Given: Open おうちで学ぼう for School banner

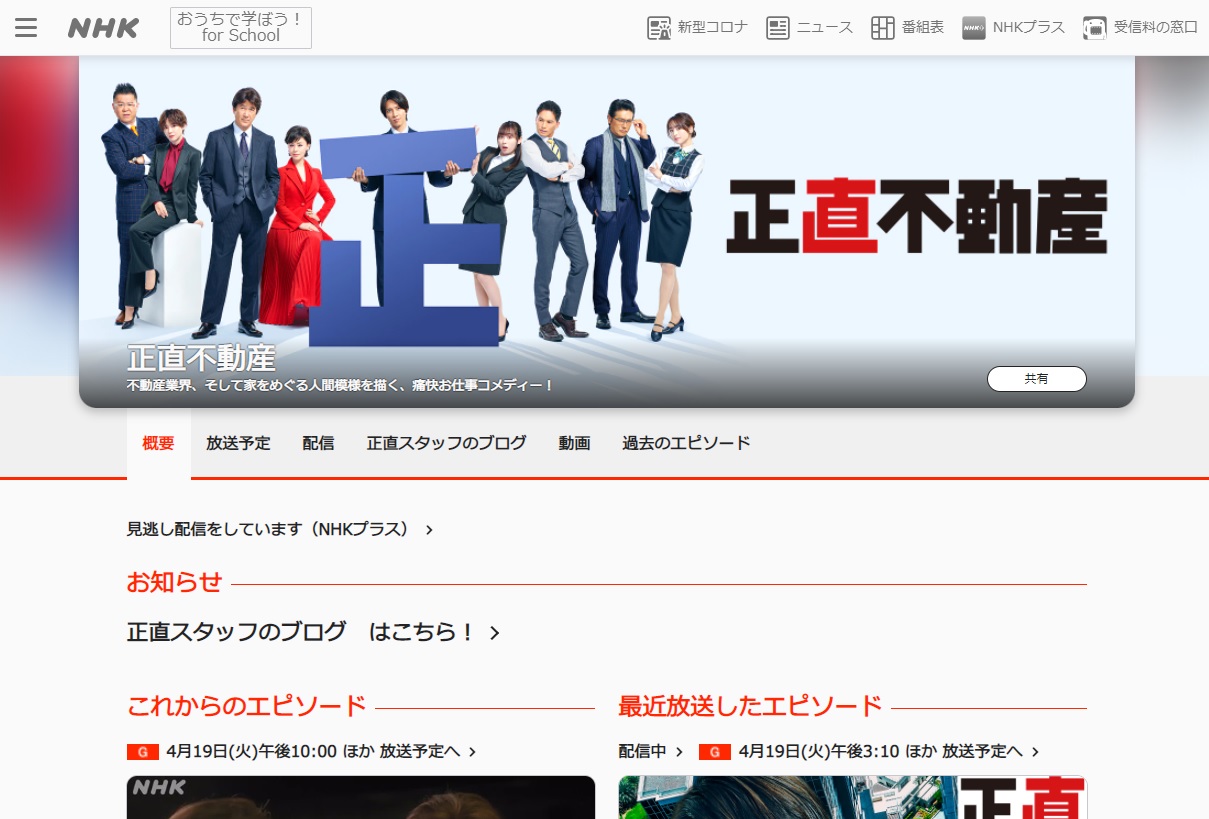Looking at the screenshot, I should tap(241, 28).
